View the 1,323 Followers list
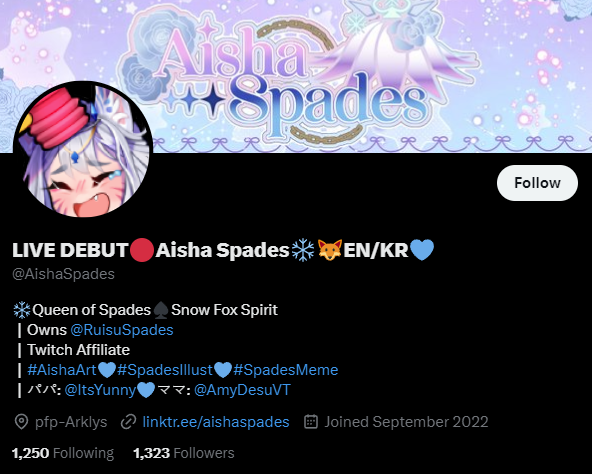This screenshot has height=474, width=592. [183, 453]
